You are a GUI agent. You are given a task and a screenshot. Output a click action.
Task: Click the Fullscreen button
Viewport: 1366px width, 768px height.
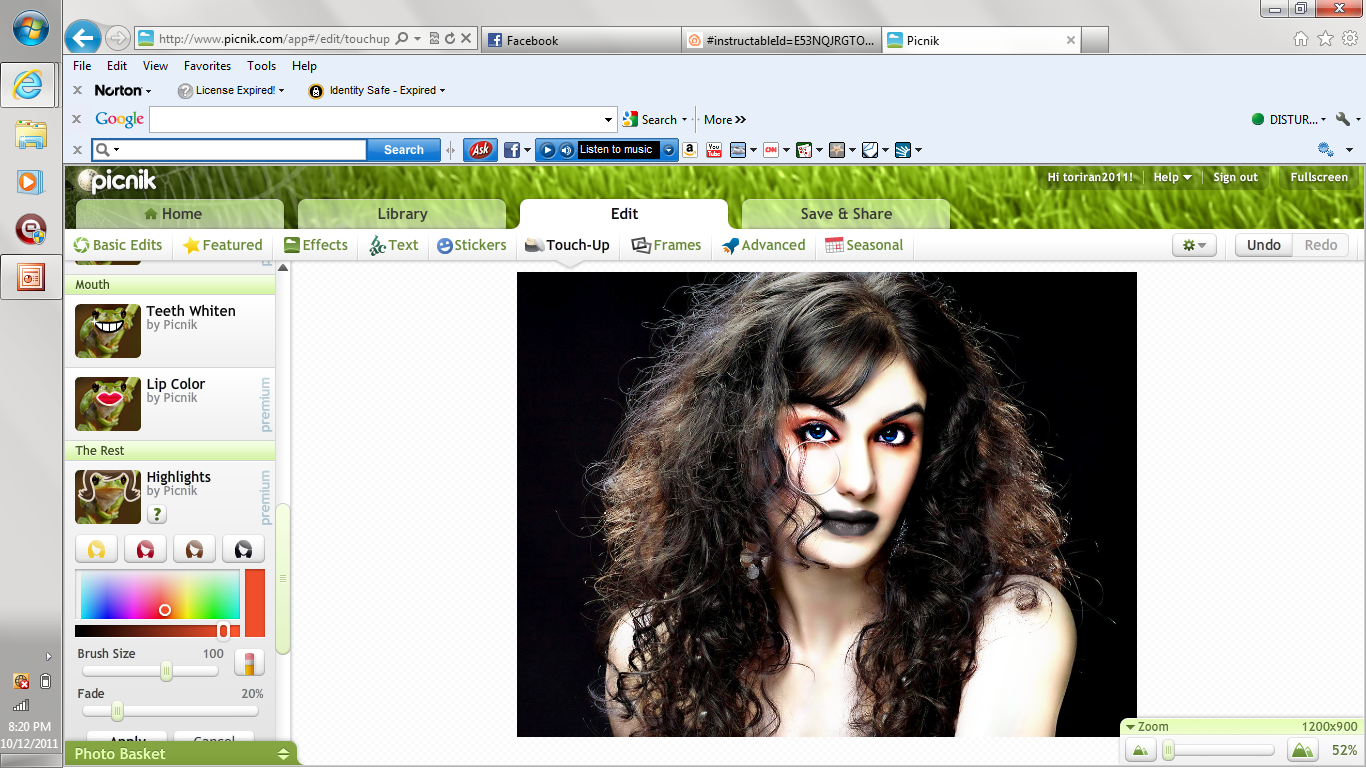point(1319,177)
